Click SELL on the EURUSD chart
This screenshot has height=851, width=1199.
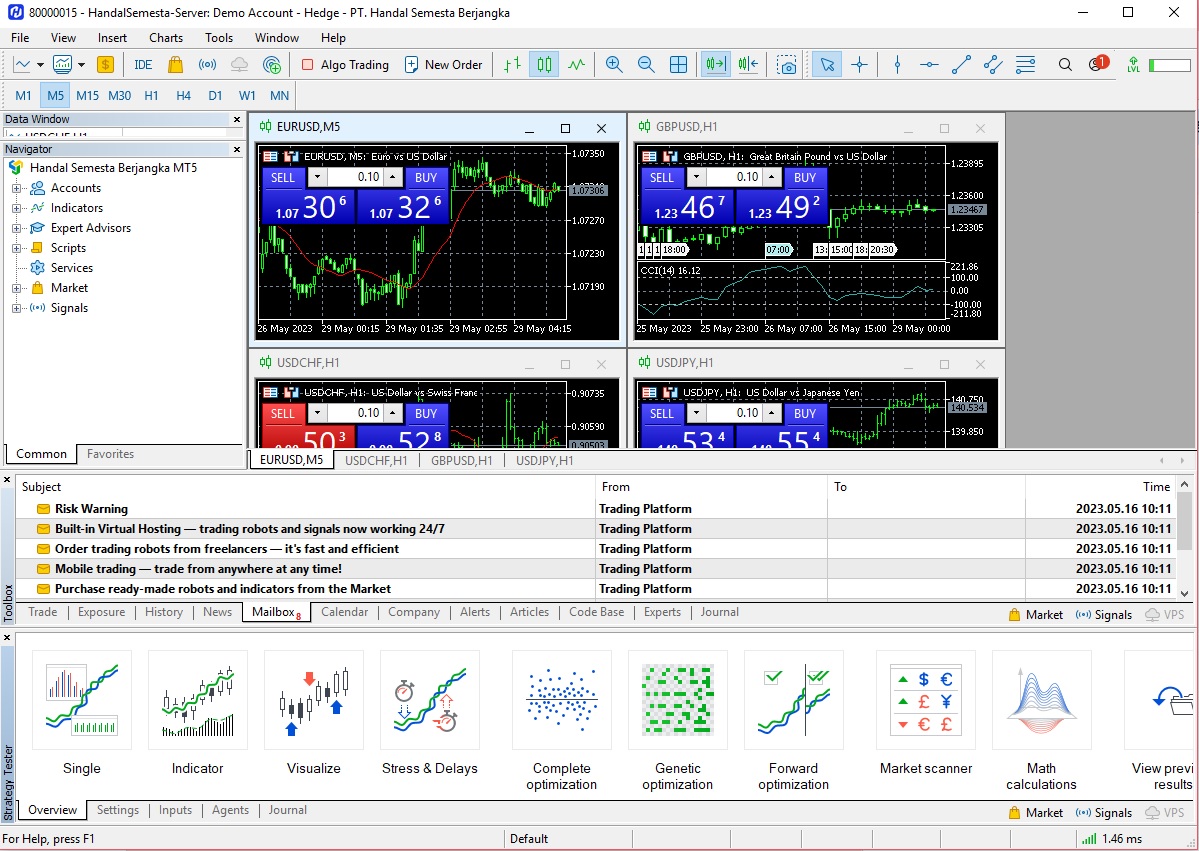(283, 177)
